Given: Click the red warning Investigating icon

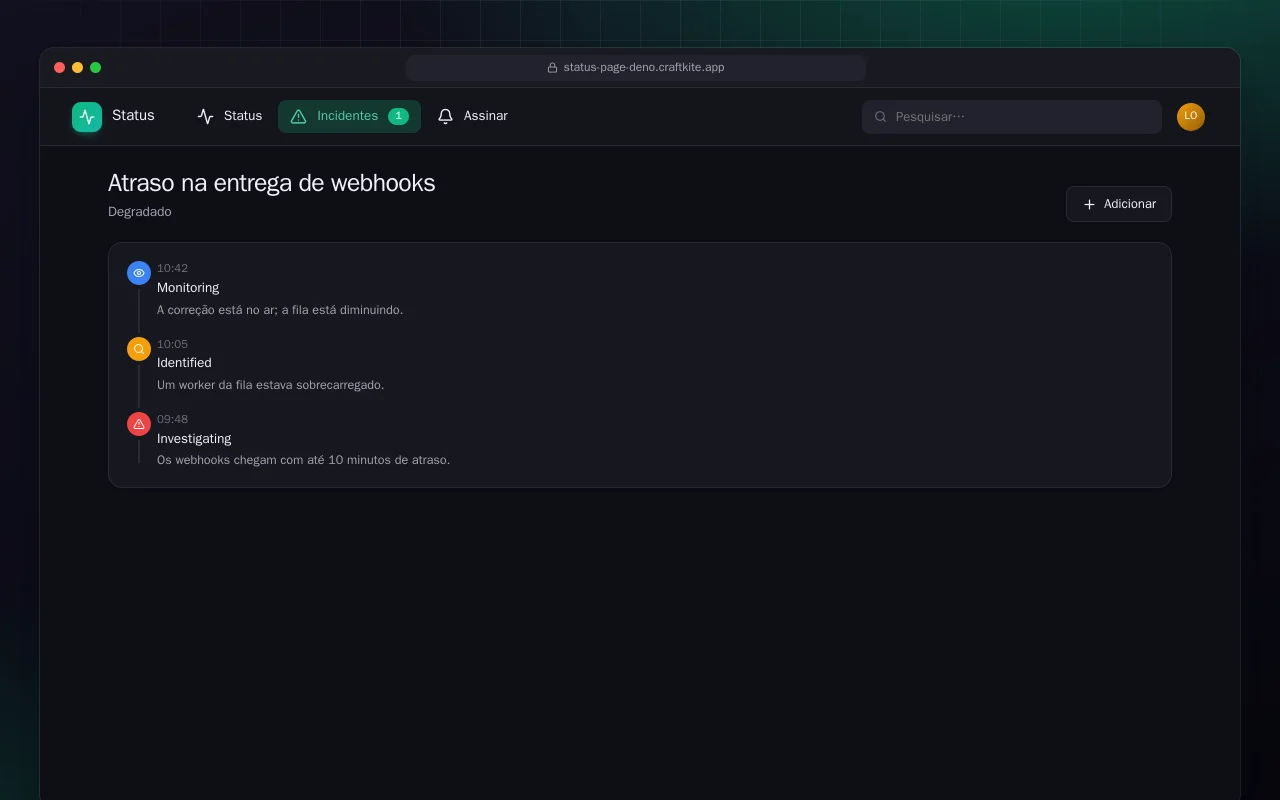Looking at the screenshot, I should click(x=139, y=424).
